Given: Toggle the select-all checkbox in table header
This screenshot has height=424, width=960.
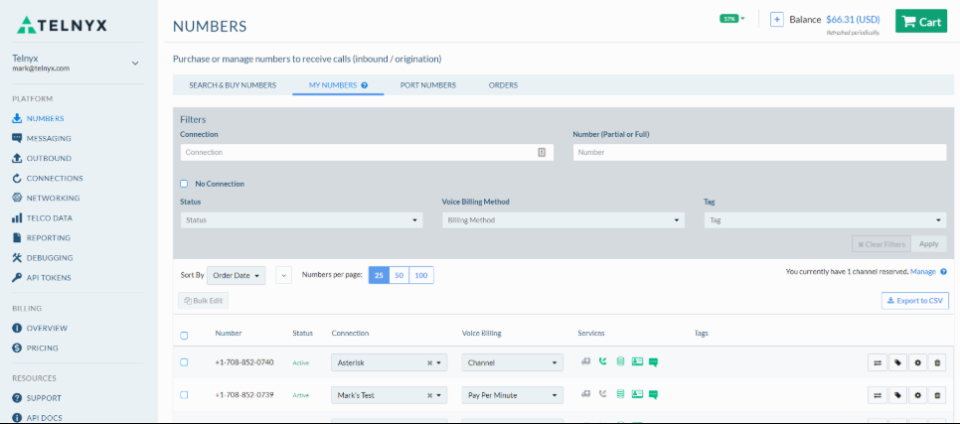Looking at the screenshot, I should [184, 335].
